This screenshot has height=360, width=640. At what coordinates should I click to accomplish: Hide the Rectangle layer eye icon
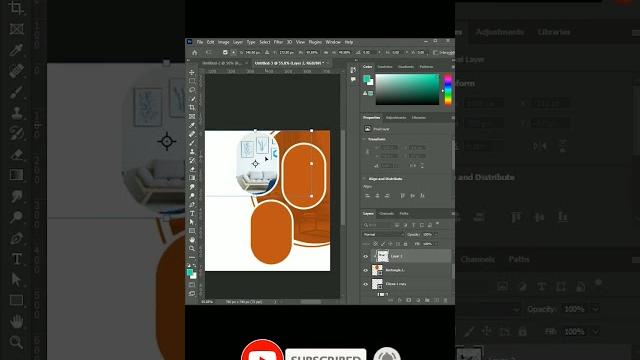point(366,270)
